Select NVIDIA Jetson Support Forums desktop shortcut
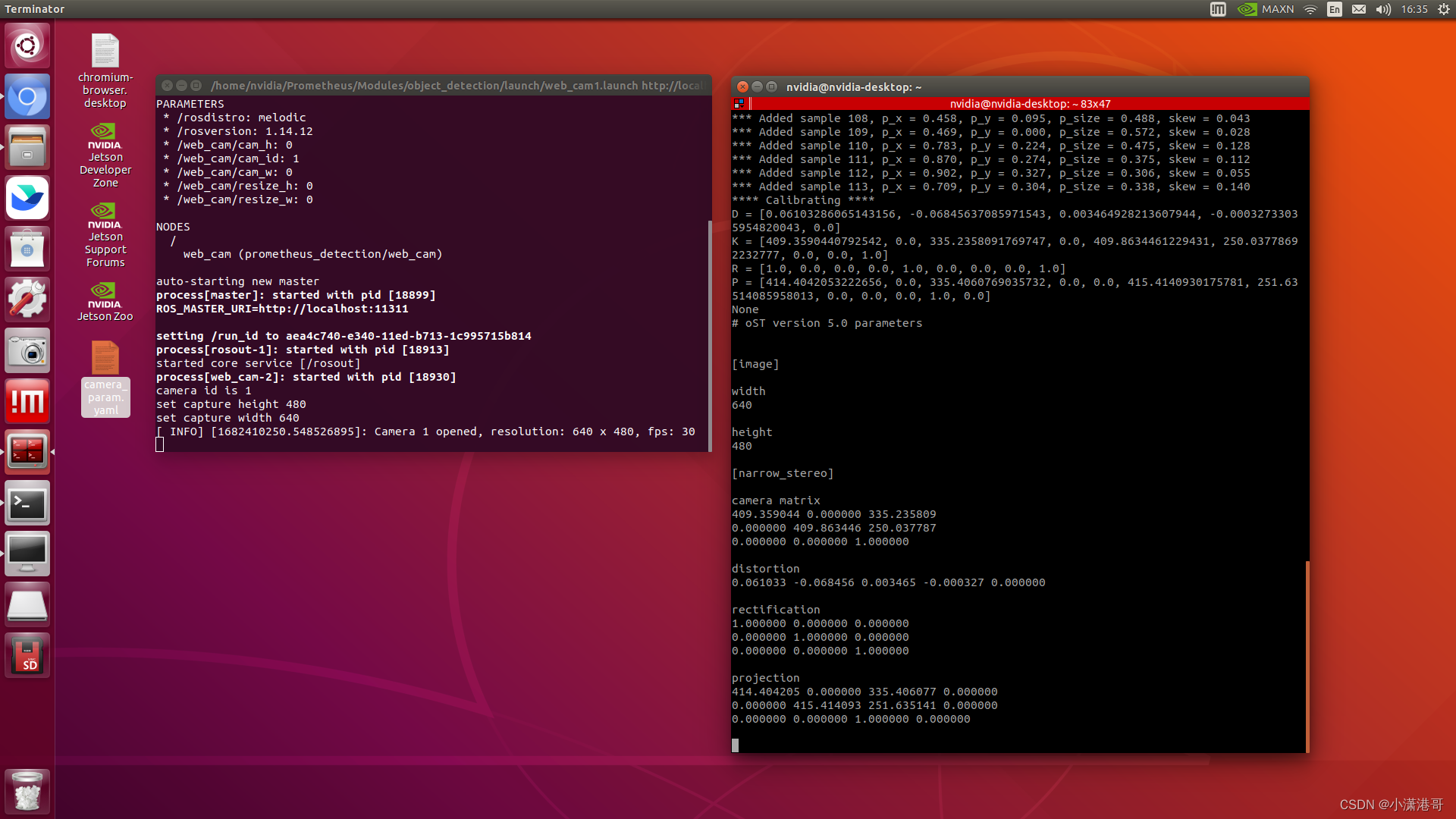 (105, 235)
